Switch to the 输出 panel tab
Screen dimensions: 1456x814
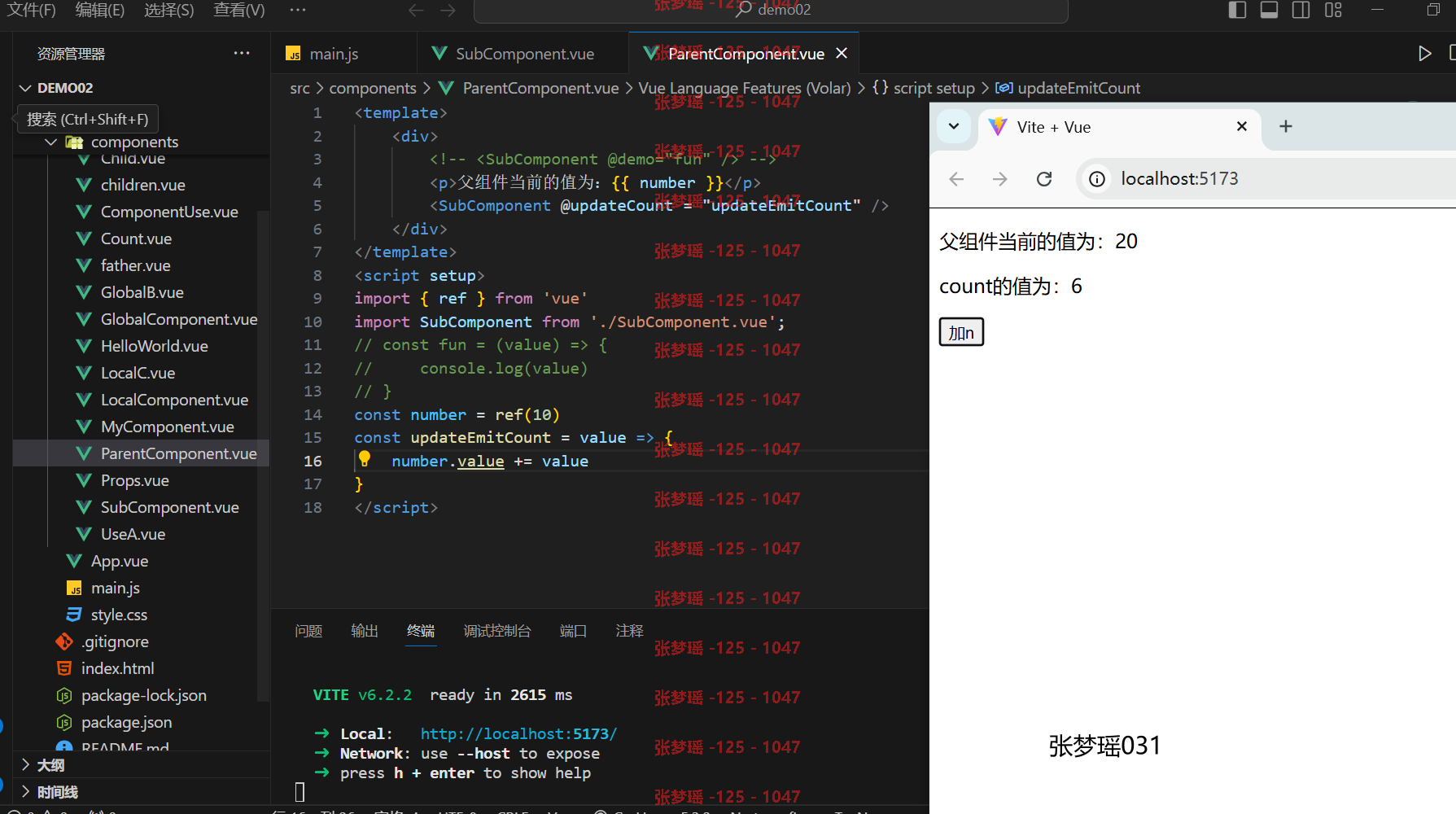point(365,631)
